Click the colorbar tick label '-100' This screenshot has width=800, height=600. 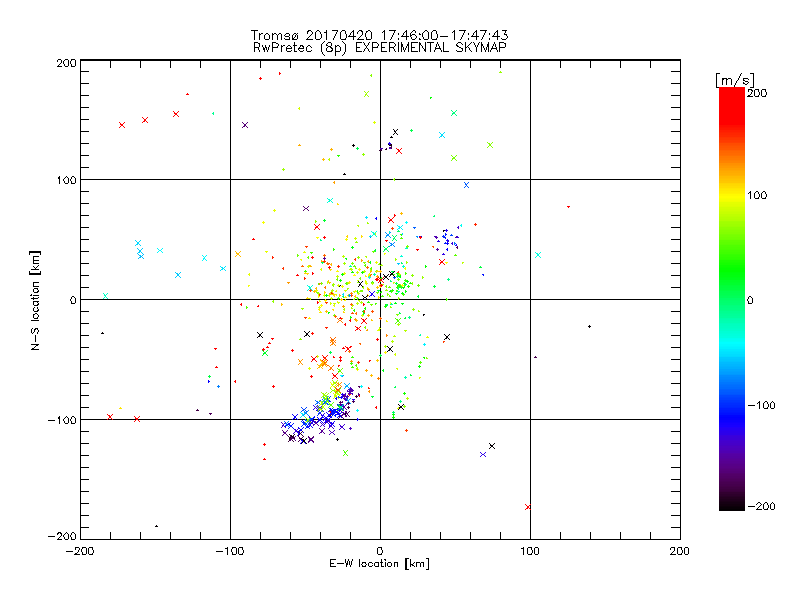(x=761, y=405)
